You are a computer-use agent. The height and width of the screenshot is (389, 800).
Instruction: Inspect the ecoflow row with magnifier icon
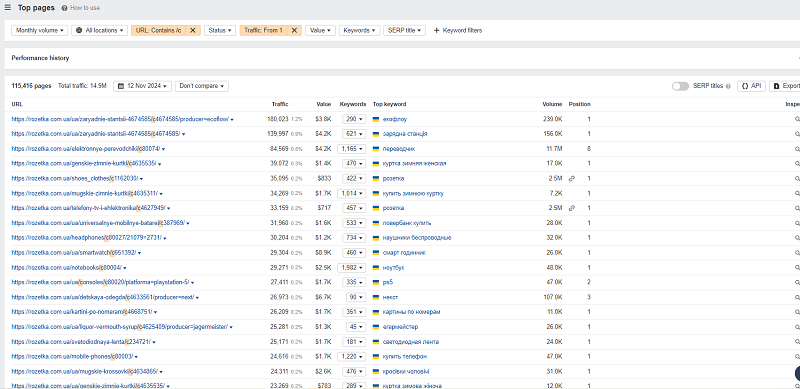[x=797, y=119]
